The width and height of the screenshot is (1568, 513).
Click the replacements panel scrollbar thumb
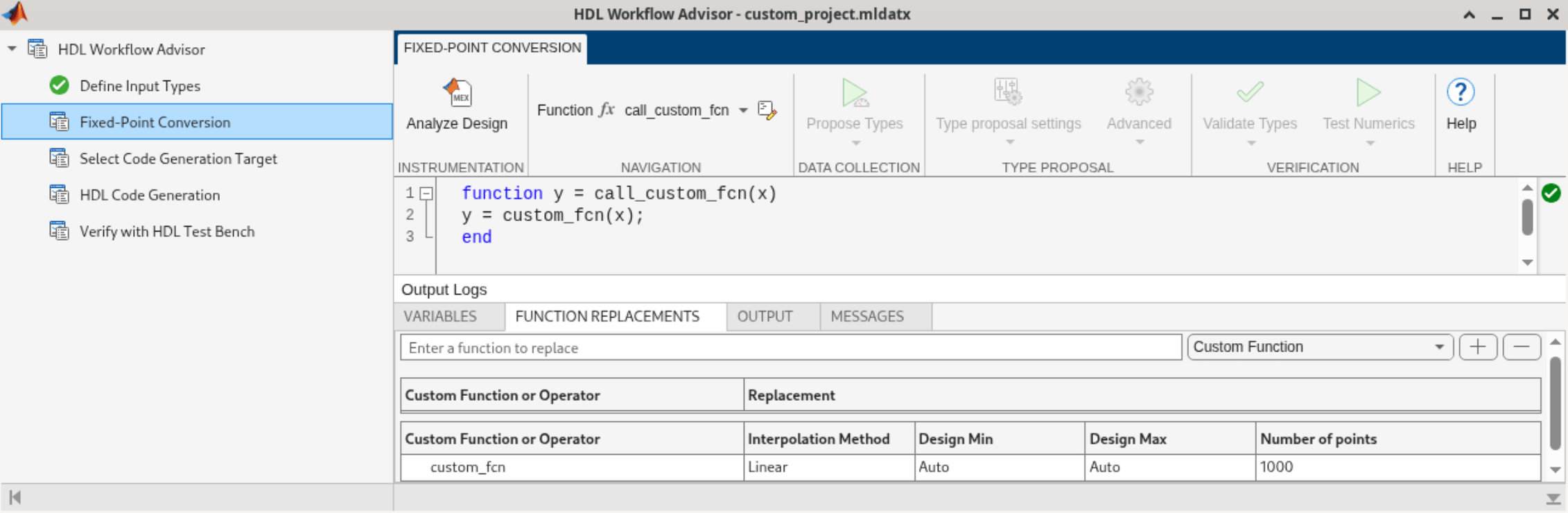(x=1555, y=403)
